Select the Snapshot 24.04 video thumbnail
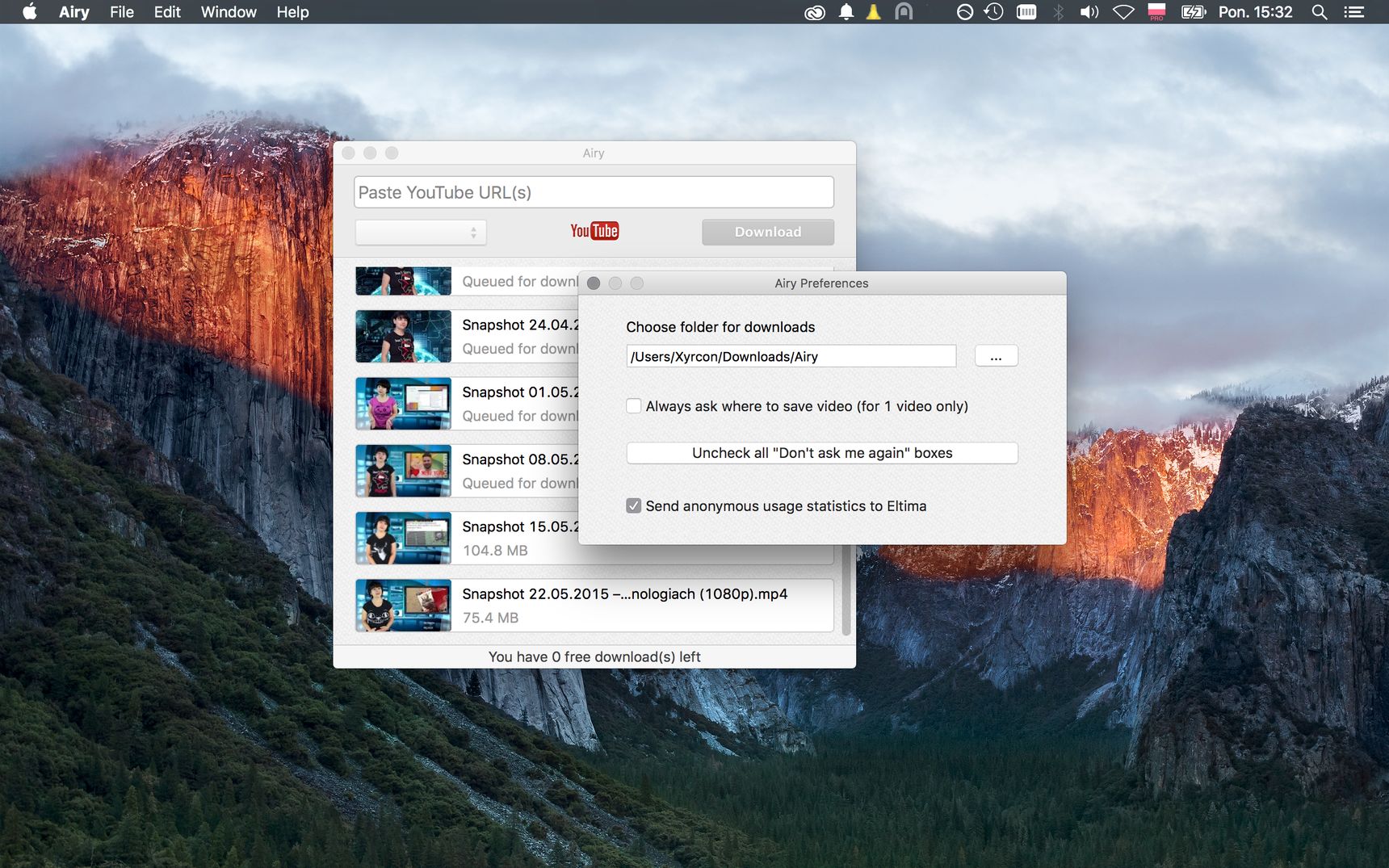This screenshot has height=868, width=1389. pos(403,336)
